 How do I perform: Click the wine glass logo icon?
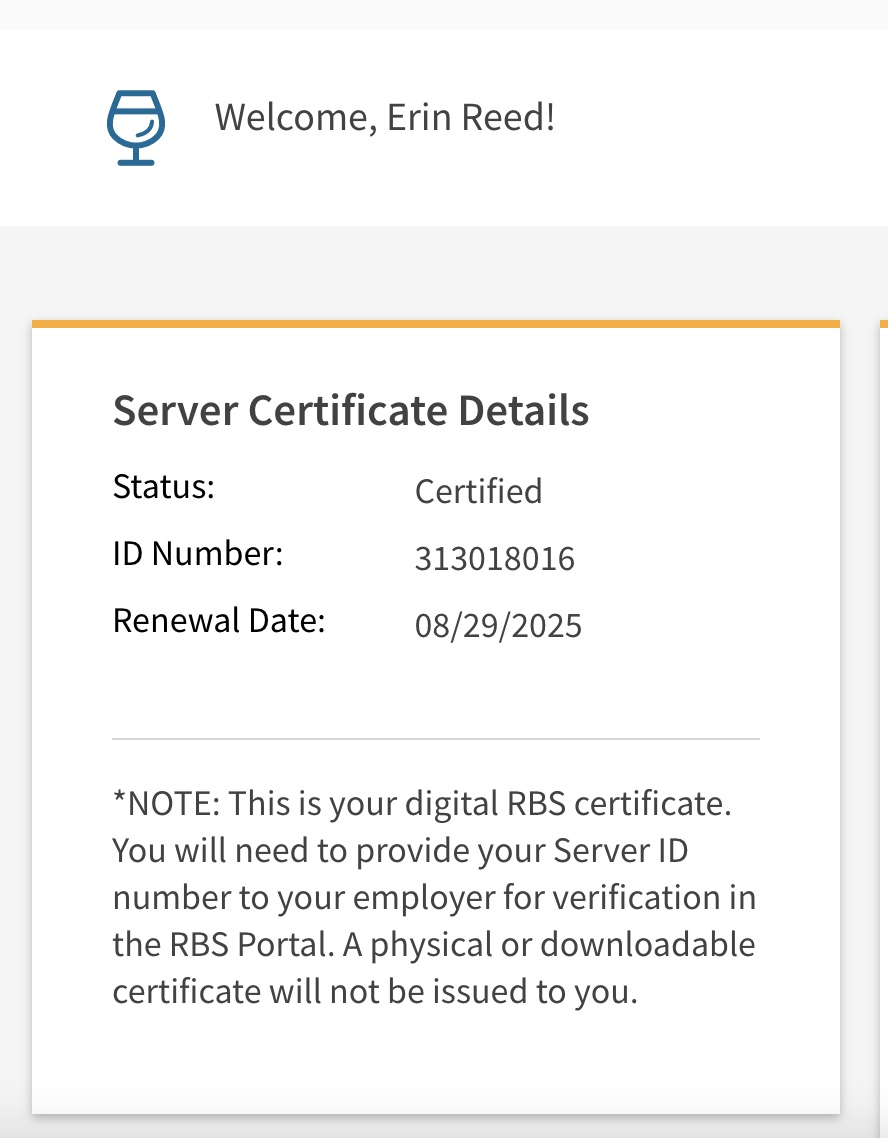(x=135, y=128)
